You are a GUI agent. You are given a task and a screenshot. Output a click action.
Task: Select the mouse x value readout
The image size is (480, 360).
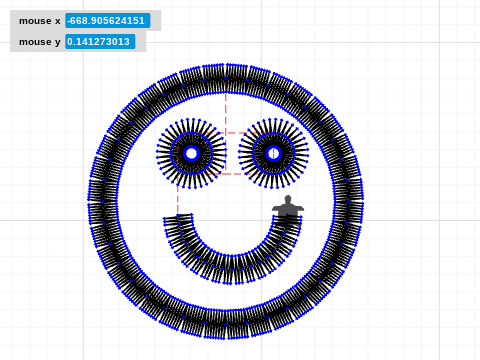108,21
